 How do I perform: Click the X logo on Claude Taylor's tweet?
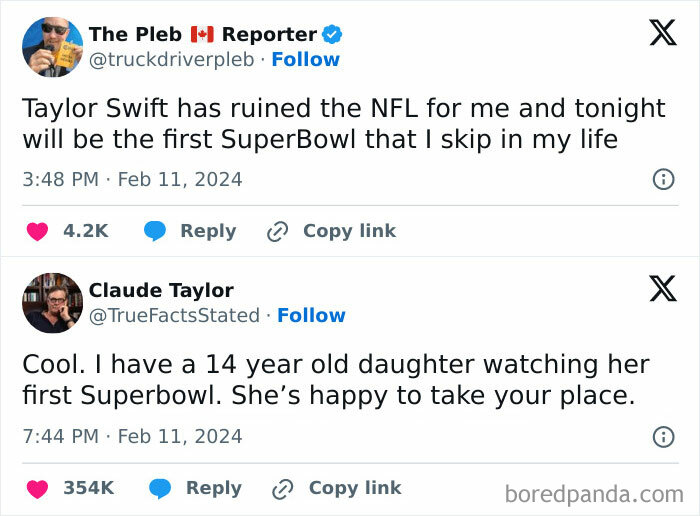tap(662, 289)
